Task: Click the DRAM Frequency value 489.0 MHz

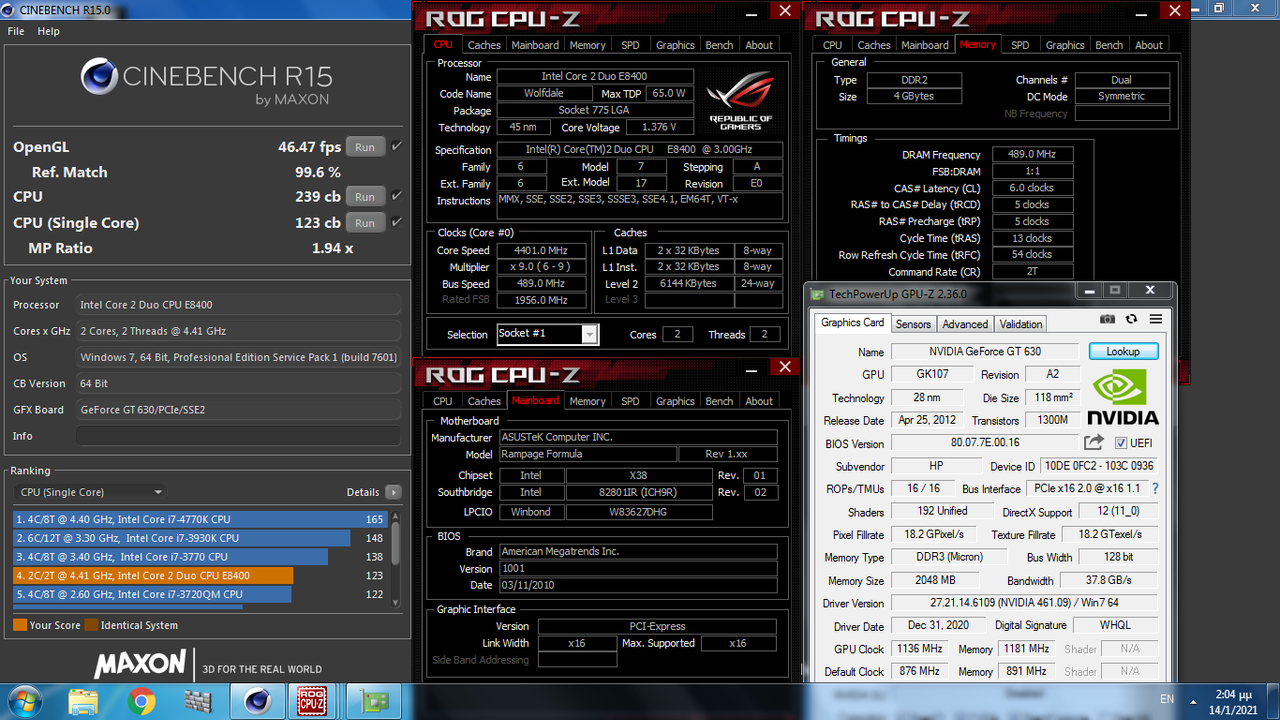Action: [1032, 155]
